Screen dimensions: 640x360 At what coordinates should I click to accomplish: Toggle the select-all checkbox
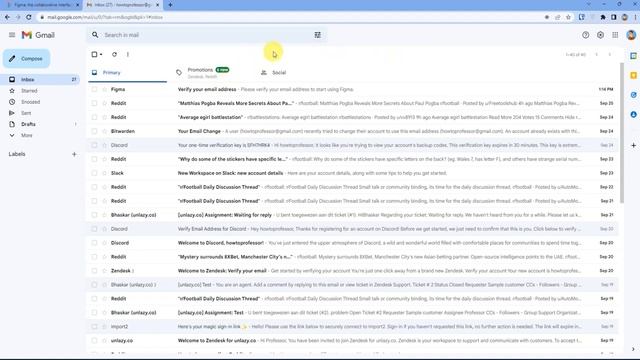(94, 54)
